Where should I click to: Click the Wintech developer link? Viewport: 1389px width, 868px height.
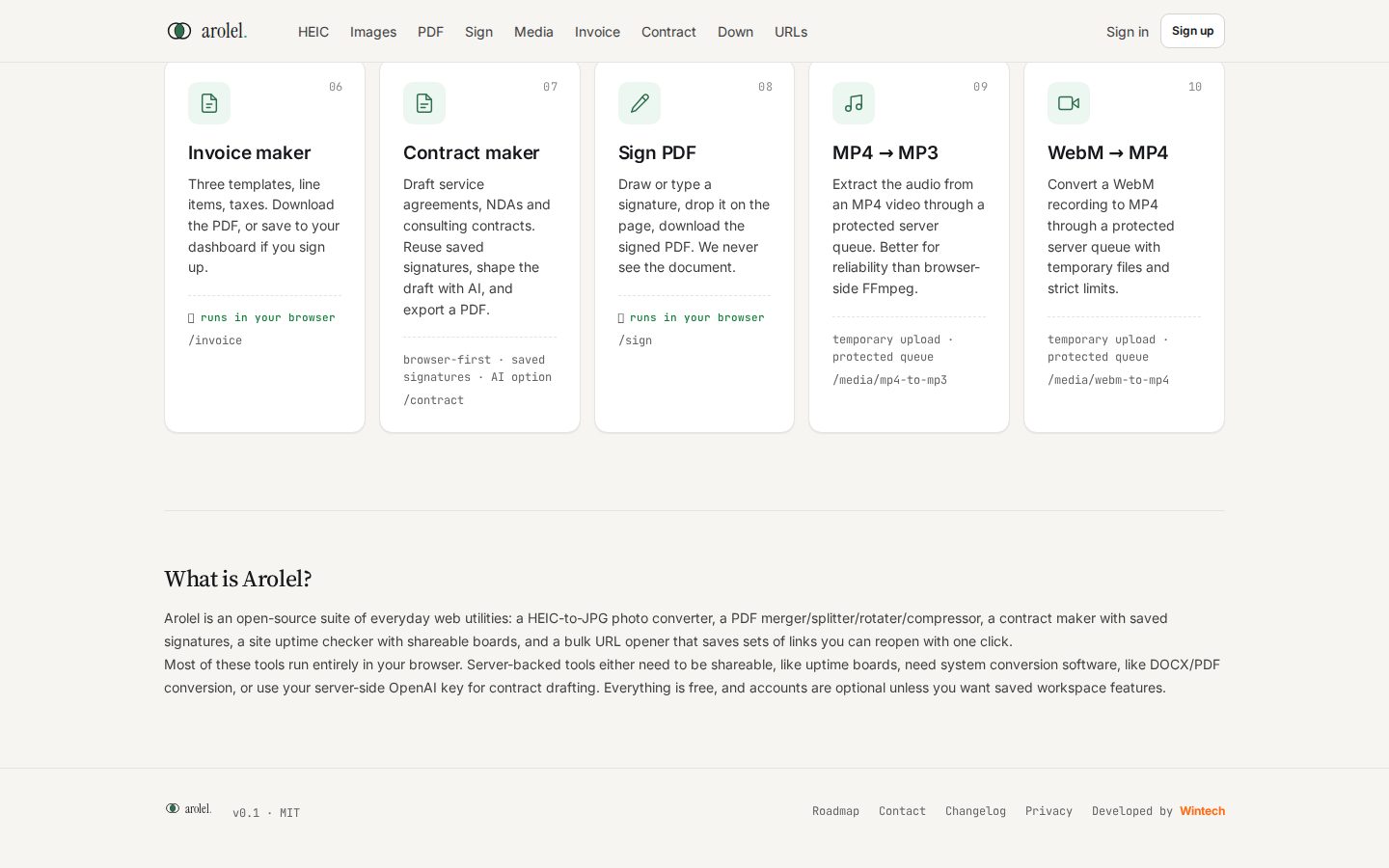1202,811
